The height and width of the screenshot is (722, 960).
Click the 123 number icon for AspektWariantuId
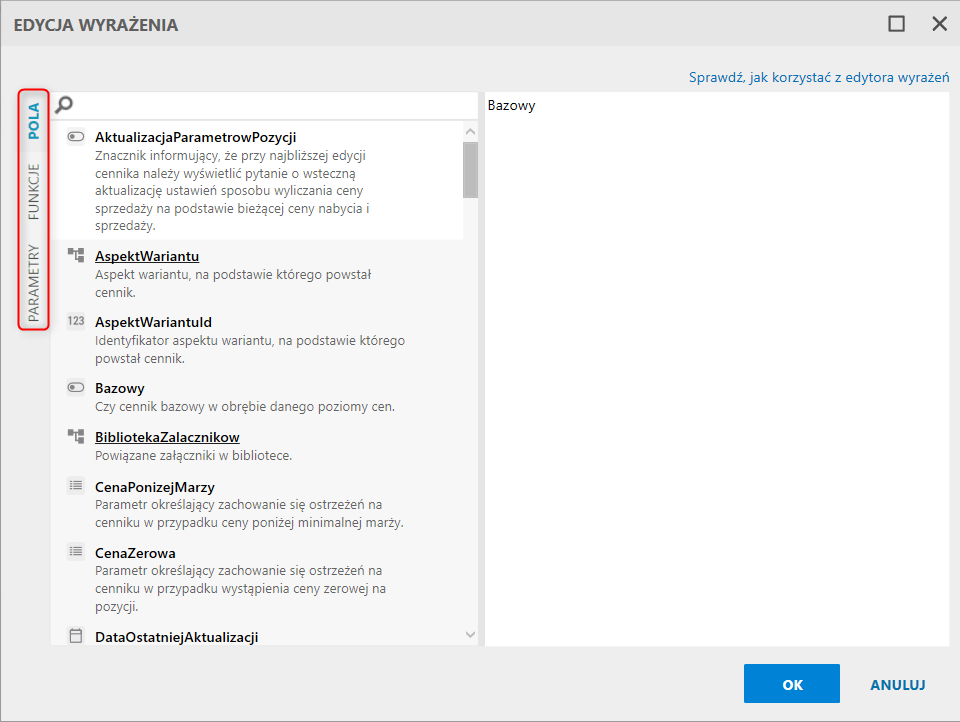coord(76,322)
